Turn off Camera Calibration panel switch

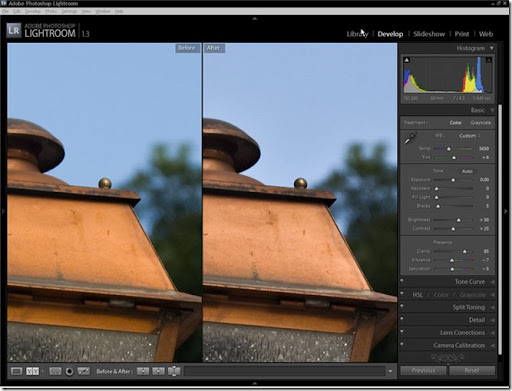(402, 345)
